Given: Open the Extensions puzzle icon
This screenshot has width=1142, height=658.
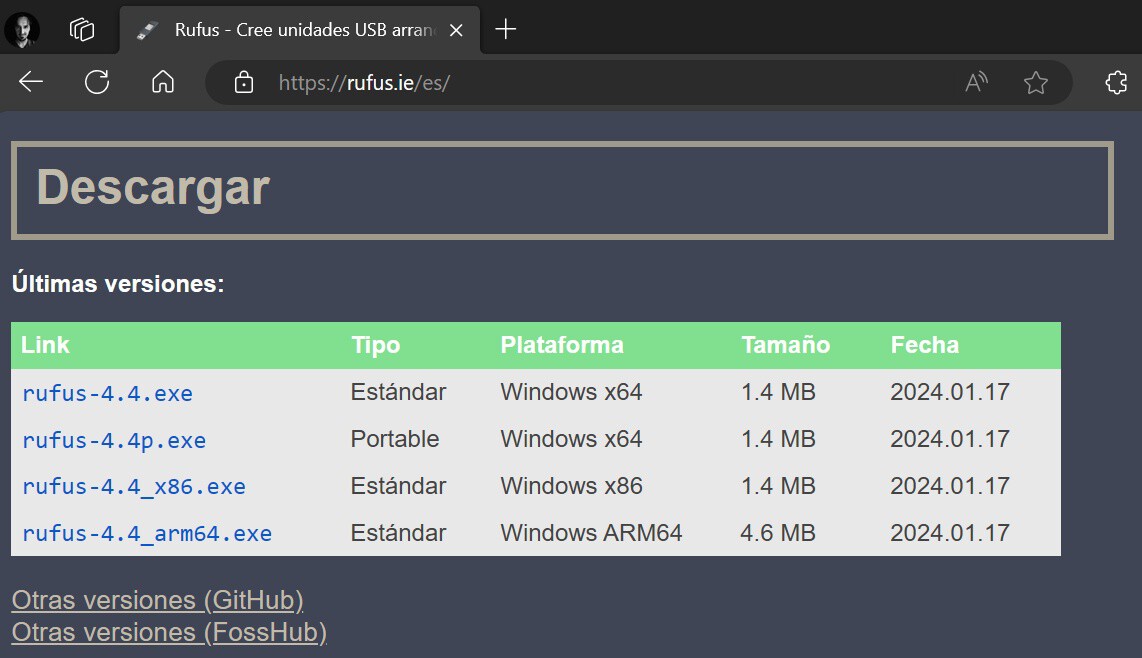Looking at the screenshot, I should pyautogui.click(x=1116, y=83).
